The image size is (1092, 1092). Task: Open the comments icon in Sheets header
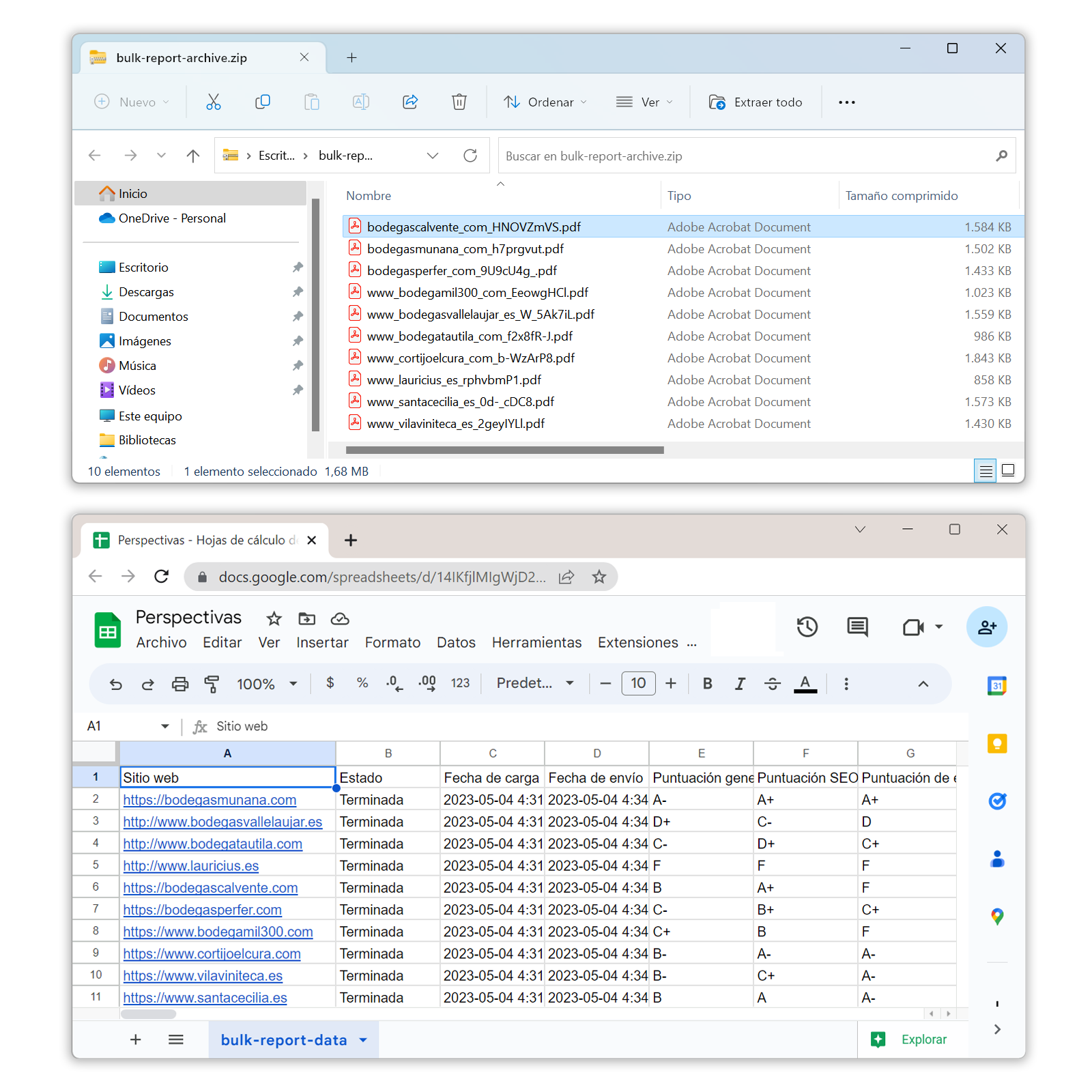point(857,627)
